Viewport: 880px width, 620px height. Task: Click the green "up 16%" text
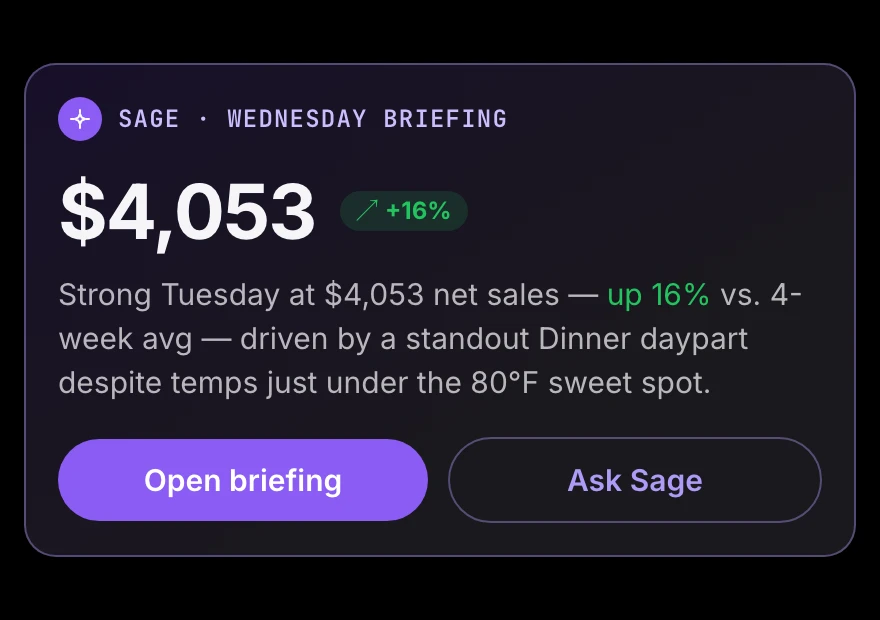point(658,295)
